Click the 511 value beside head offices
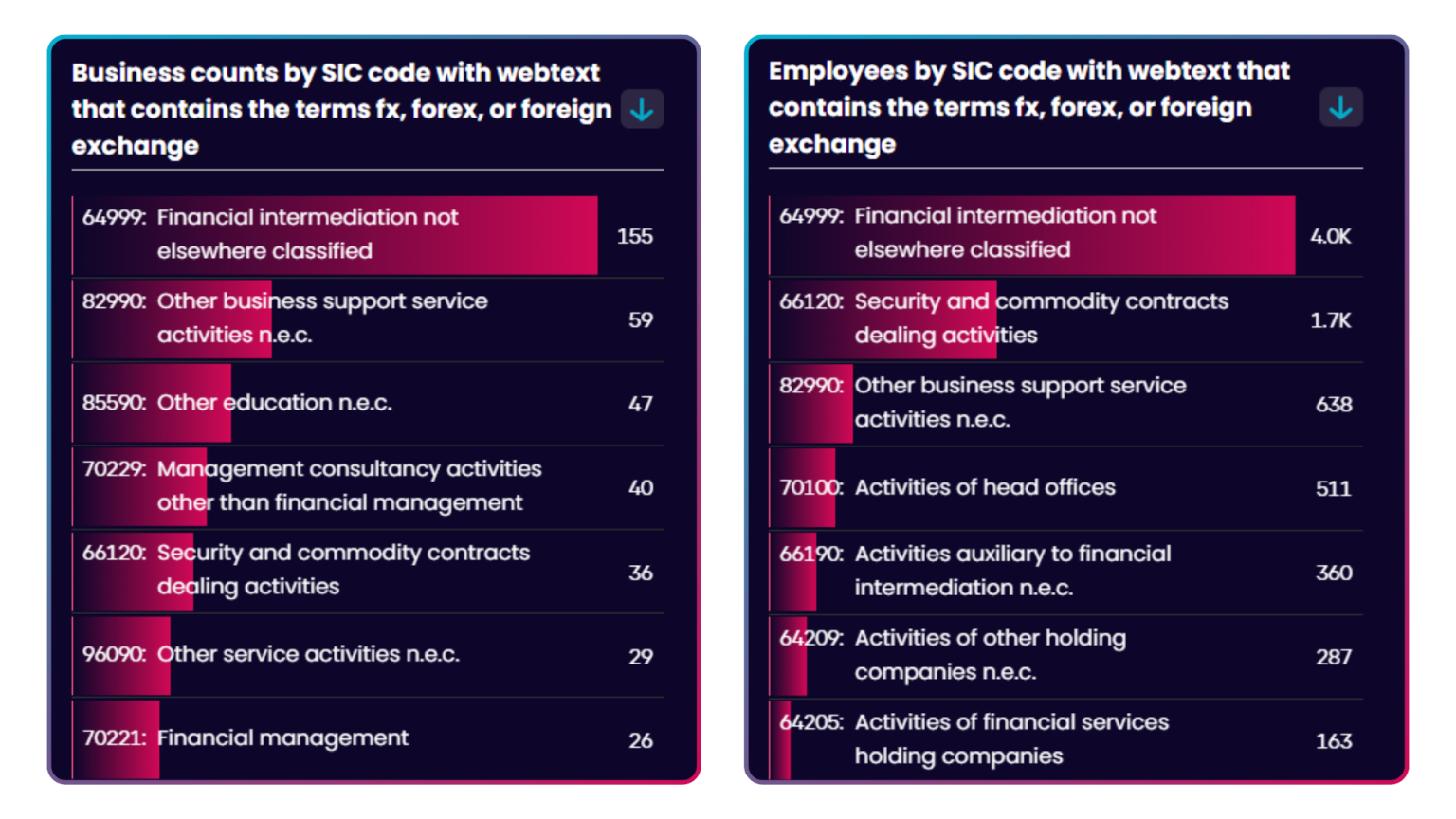 coord(1333,488)
